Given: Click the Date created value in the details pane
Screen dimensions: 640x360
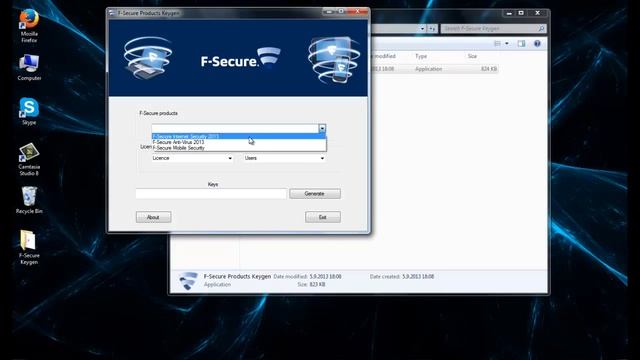Looking at the screenshot, I should click(x=418, y=276).
